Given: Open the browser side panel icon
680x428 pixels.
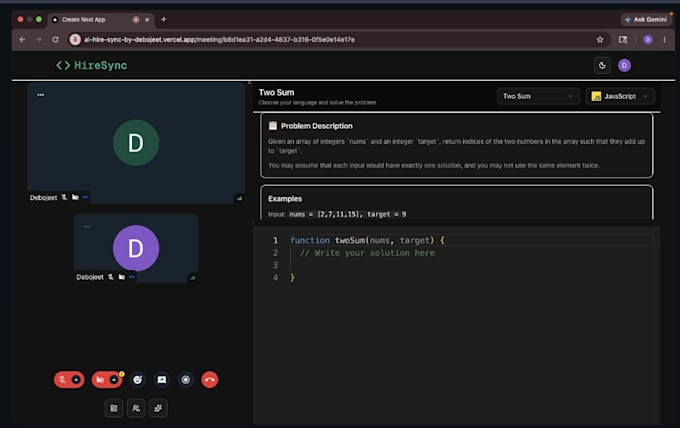Looking at the screenshot, I should click(x=623, y=39).
